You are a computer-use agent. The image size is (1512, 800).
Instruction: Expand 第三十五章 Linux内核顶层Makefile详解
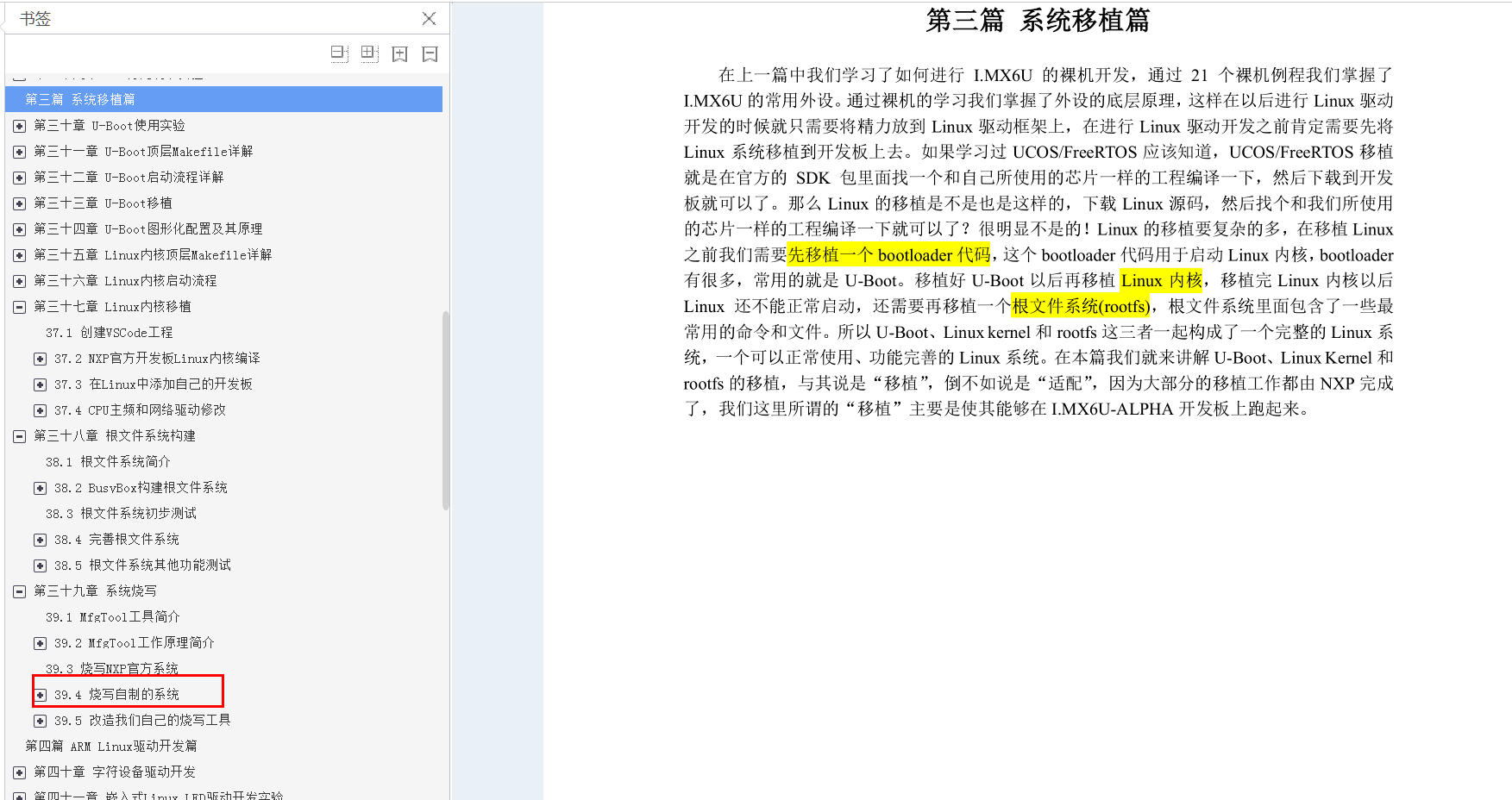(19, 255)
